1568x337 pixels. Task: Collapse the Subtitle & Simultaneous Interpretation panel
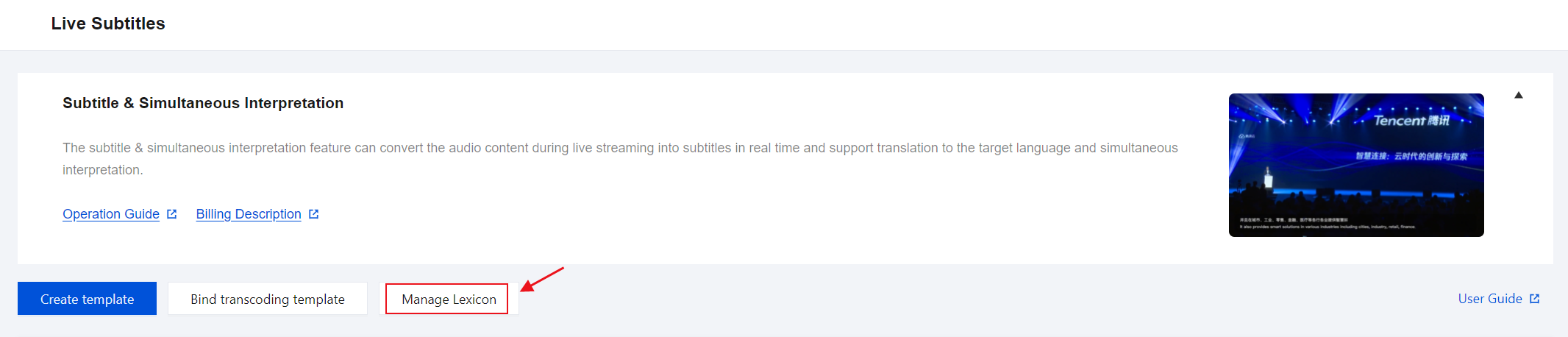1518,96
